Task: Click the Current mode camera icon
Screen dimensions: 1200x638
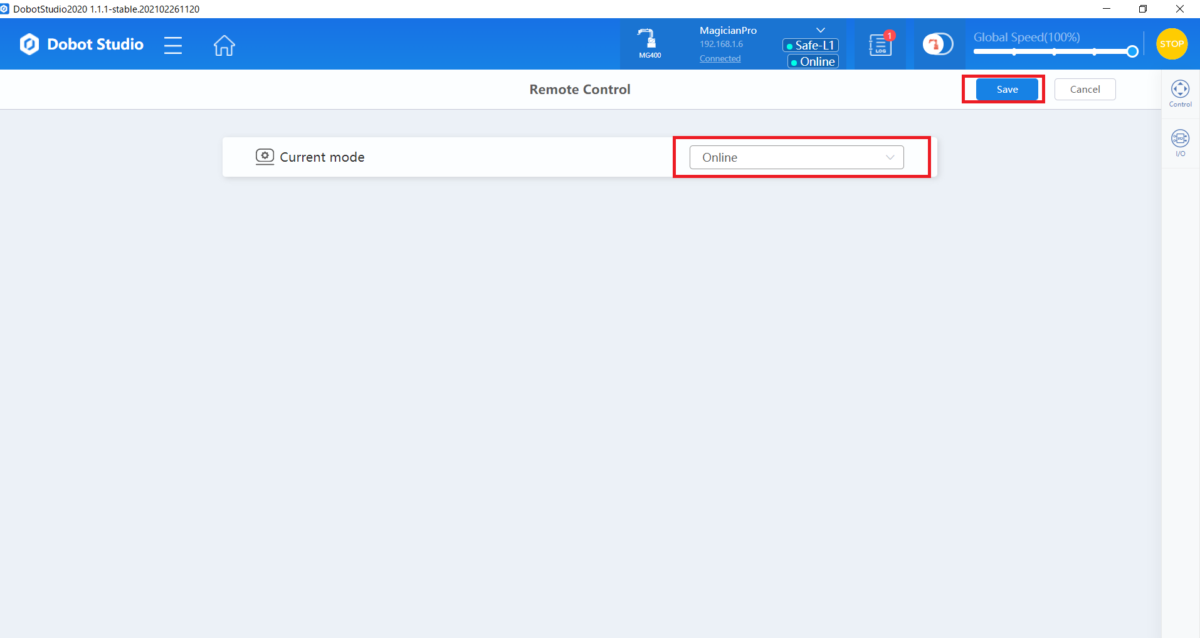Action: click(264, 157)
